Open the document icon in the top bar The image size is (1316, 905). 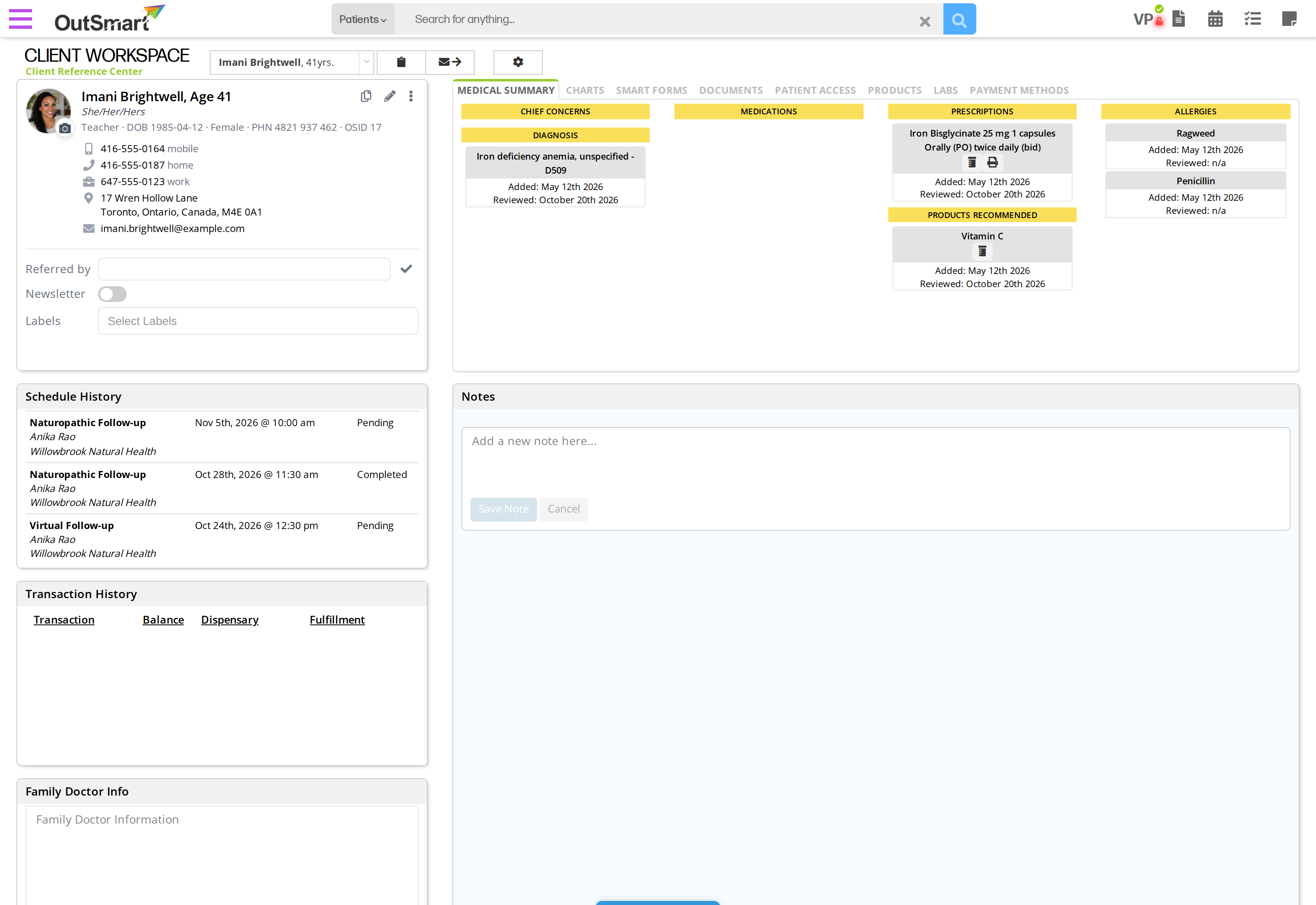1179,19
